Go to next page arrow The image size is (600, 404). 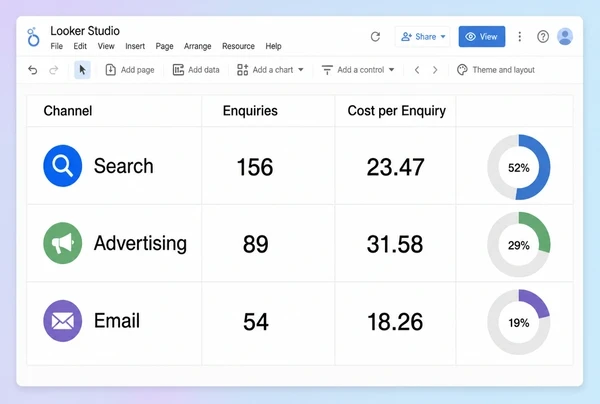click(435, 70)
